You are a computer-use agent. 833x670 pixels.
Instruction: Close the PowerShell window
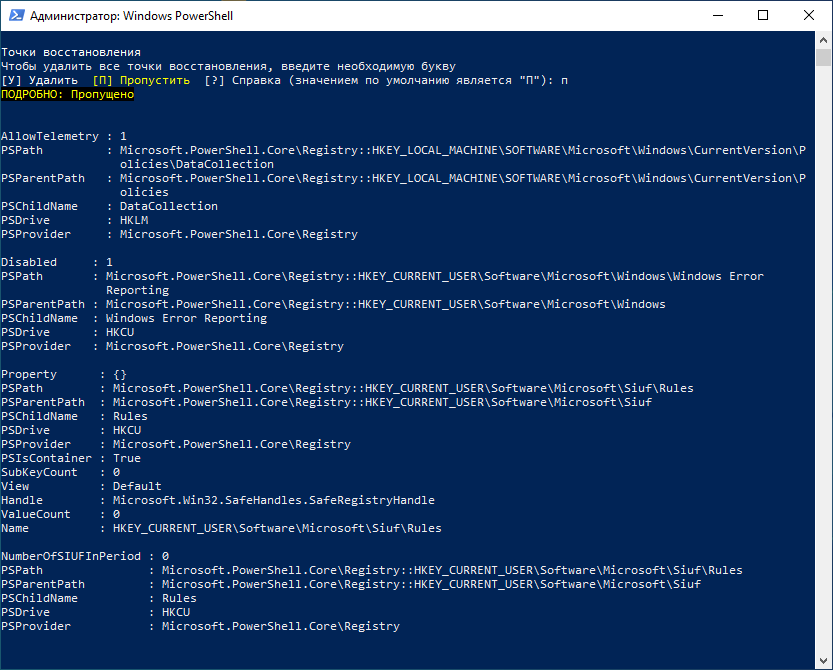pyautogui.click(x=809, y=15)
